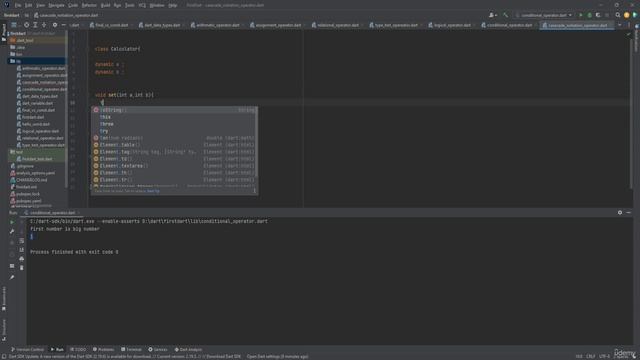Open Run panel settings gear
Screen dimensions: 640x360
click(x=620, y=213)
